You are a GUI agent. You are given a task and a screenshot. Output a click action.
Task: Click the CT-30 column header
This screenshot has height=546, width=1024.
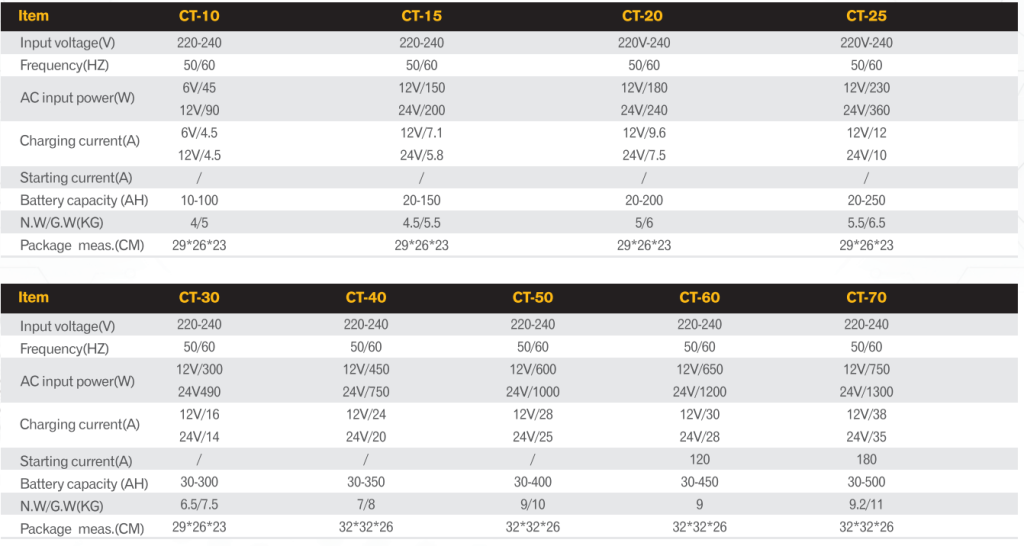199,297
